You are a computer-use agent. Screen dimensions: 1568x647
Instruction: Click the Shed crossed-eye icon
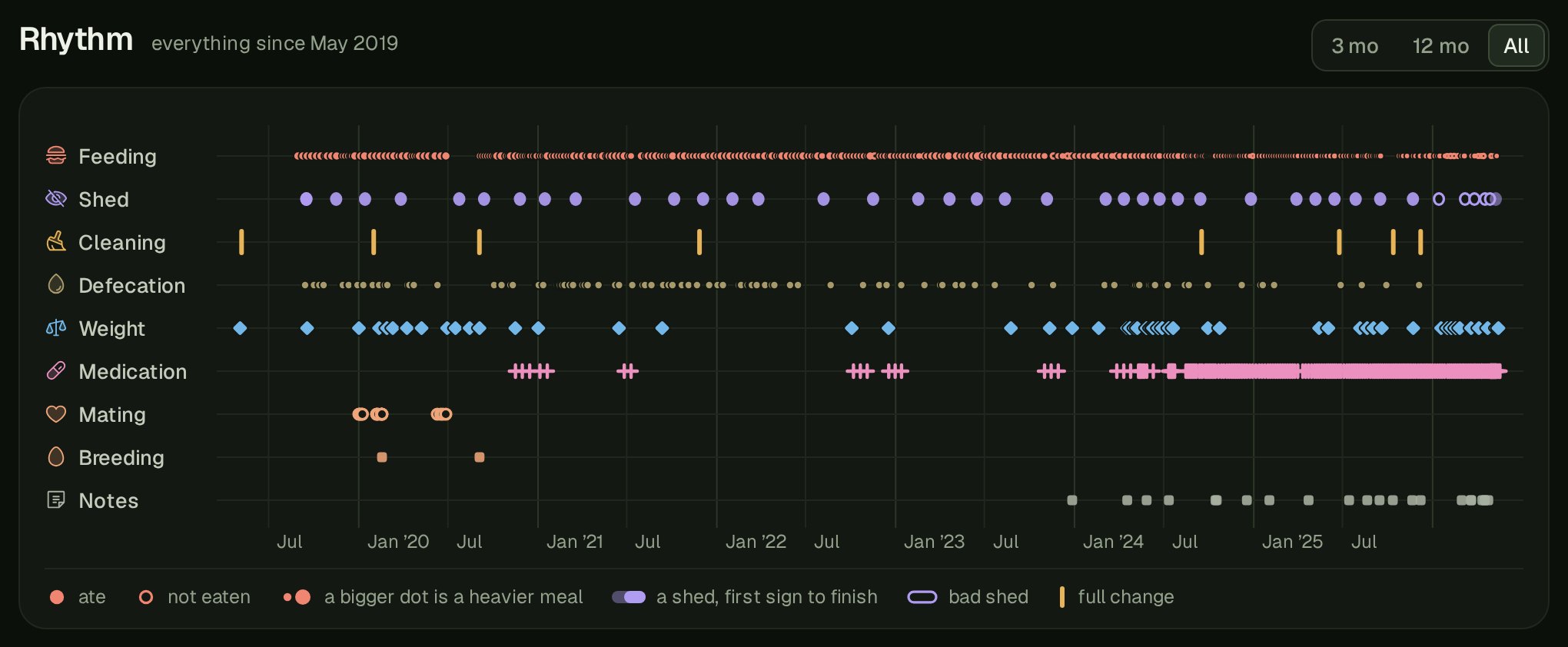56,199
